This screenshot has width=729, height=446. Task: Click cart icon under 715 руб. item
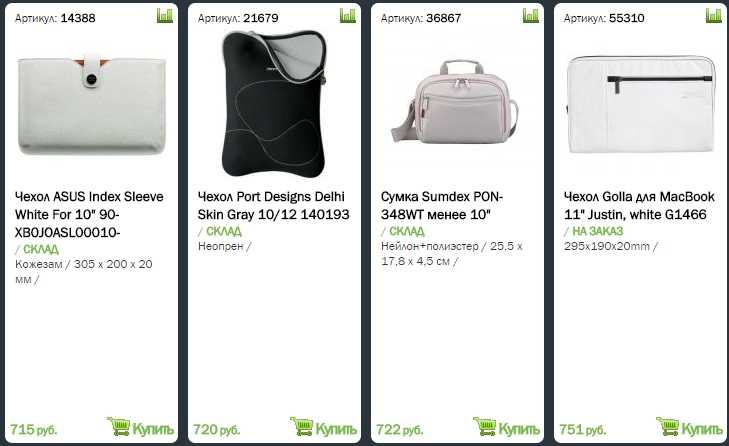point(119,426)
